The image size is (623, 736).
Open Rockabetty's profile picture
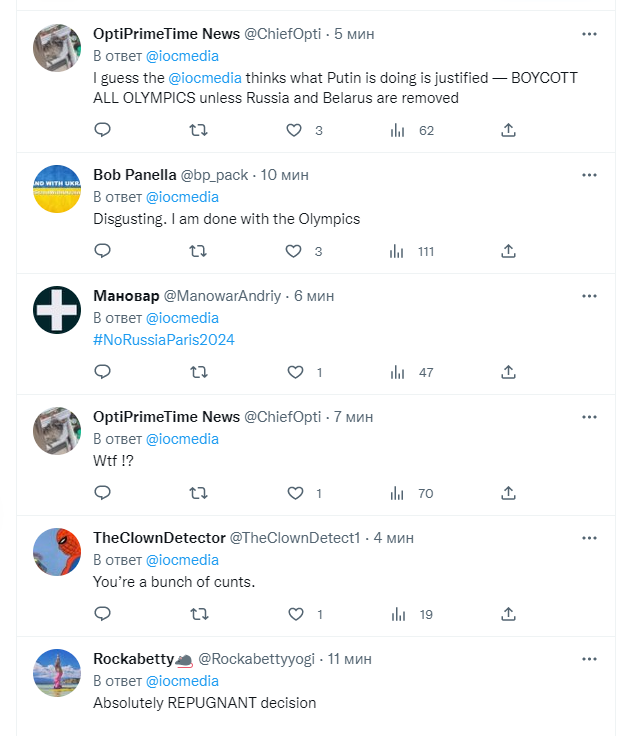[x=57, y=673]
